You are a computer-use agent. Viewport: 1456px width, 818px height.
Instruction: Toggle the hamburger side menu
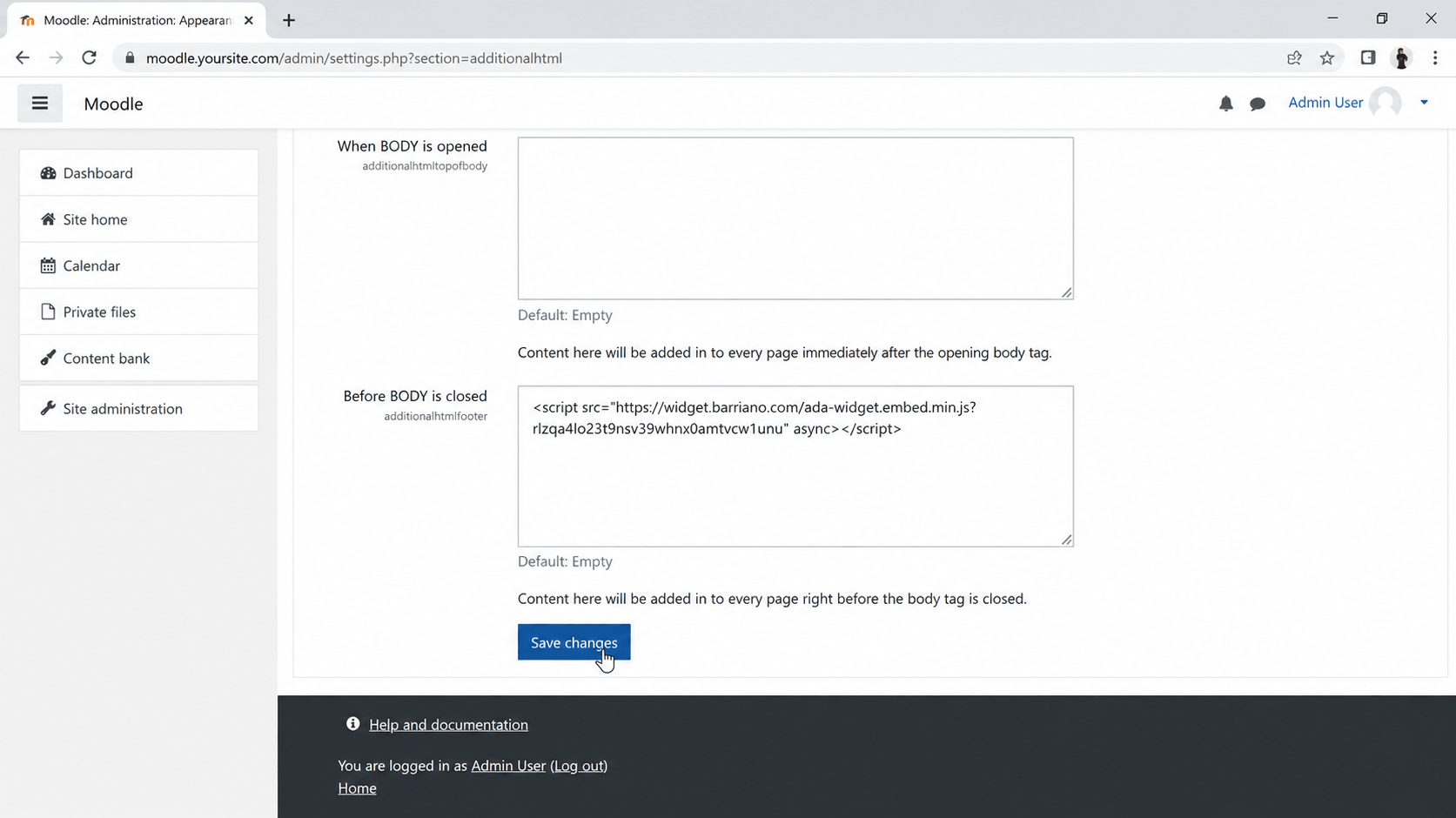coord(40,104)
